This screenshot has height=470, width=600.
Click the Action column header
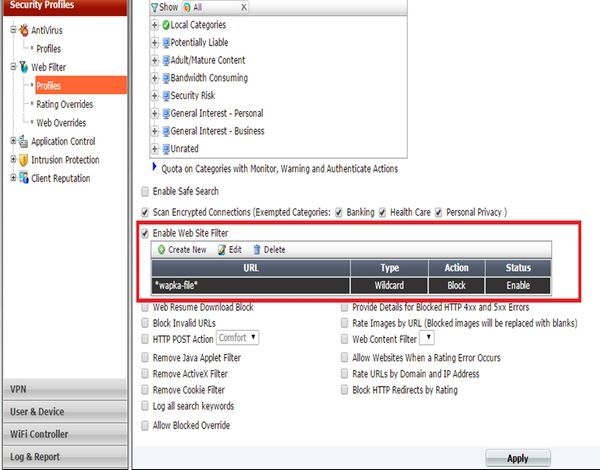pyautogui.click(x=457, y=268)
